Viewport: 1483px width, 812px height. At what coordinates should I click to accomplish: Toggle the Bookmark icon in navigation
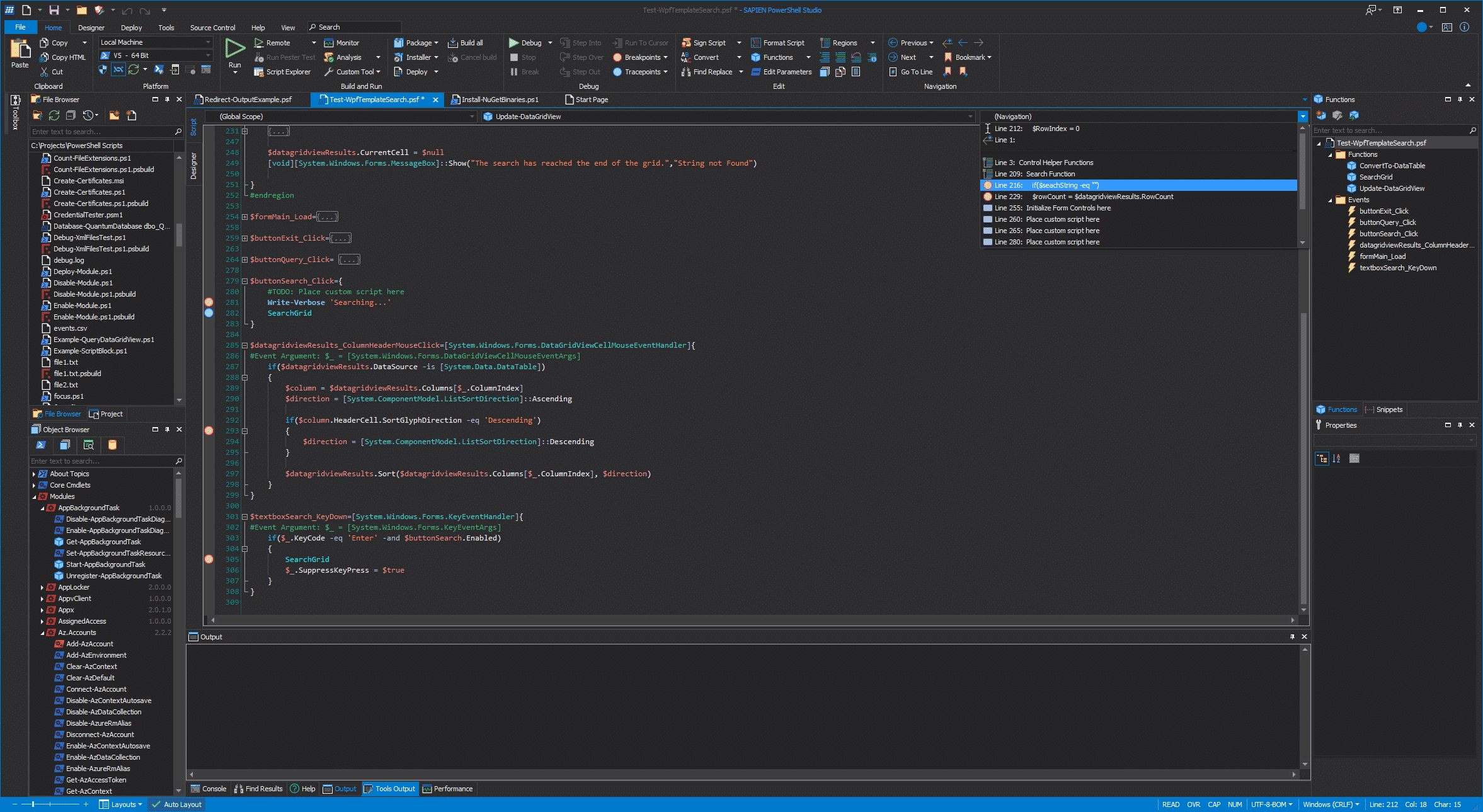click(949, 57)
